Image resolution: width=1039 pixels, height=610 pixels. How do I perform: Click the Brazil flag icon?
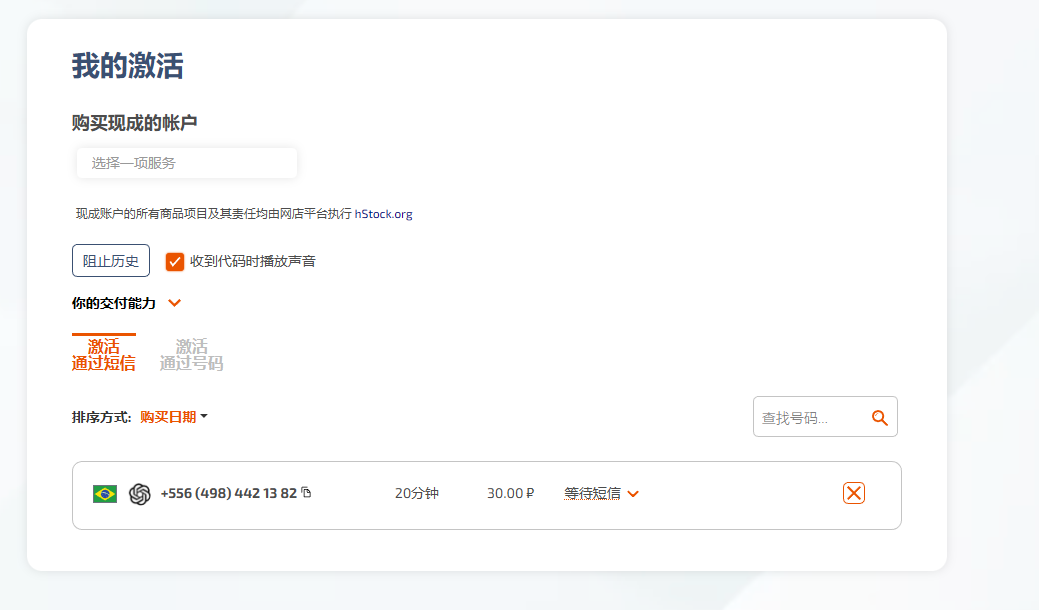point(105,494)
